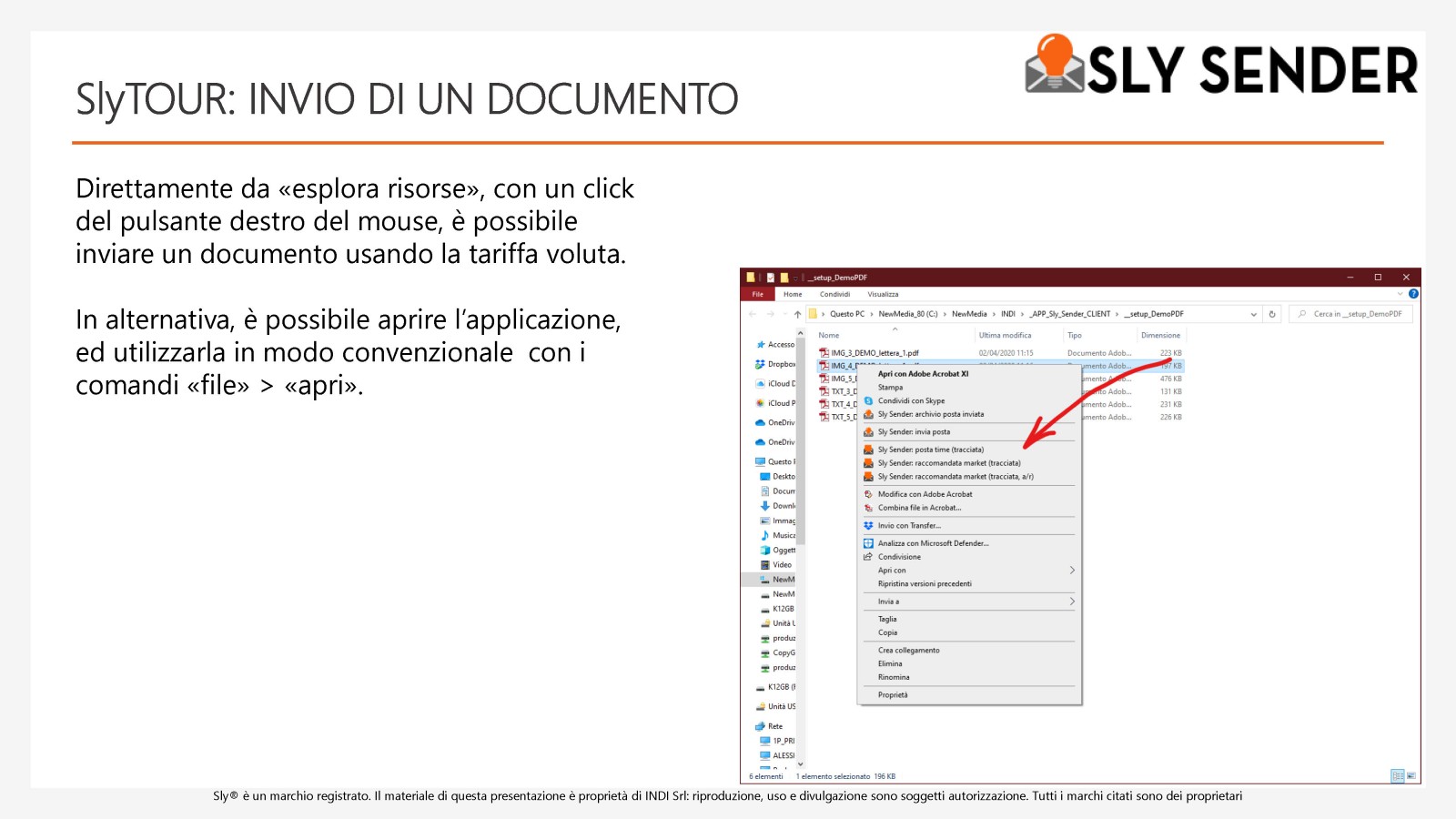The image size is (1456, 819).
Task: Switch to details view icon in status bar
Action: pos(1398,776)
